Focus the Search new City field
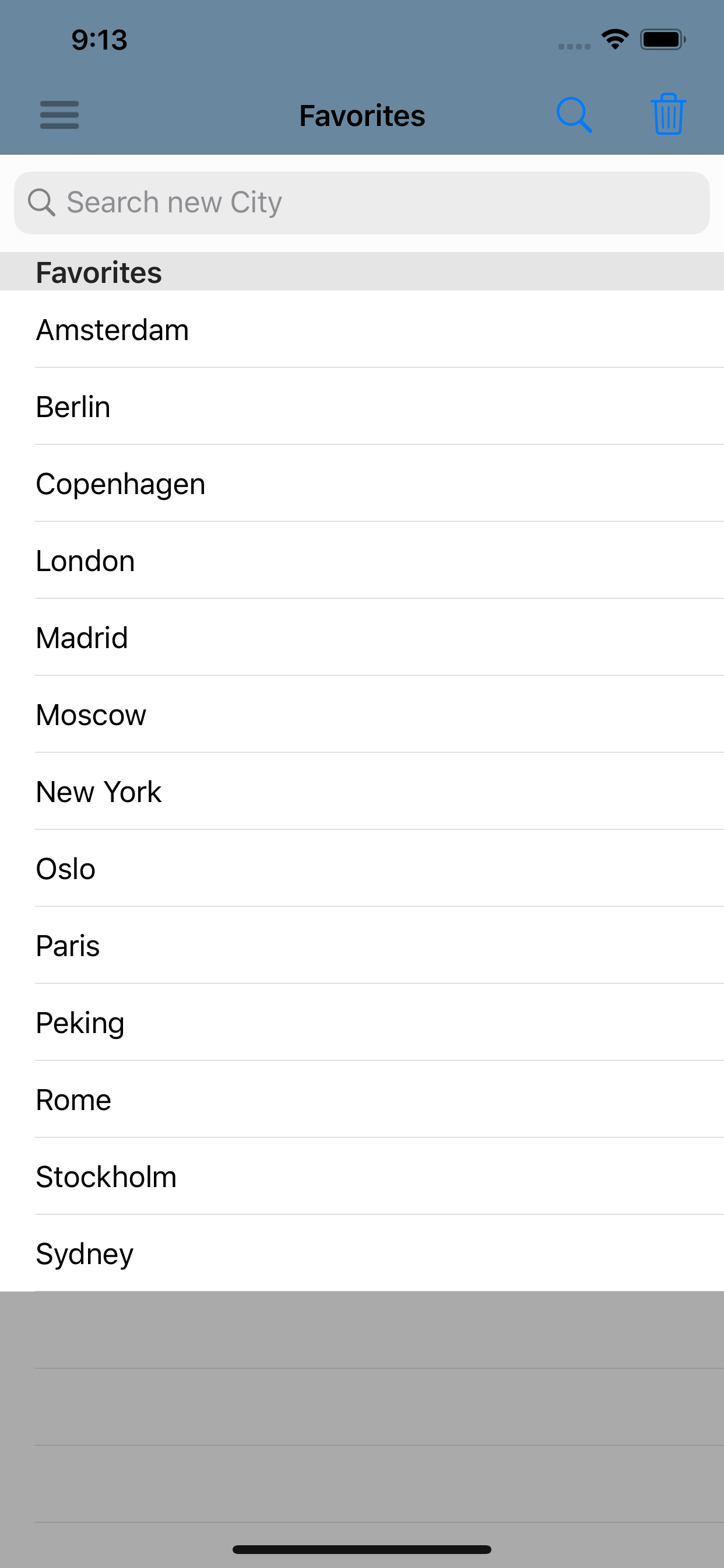 coord(377,202)
